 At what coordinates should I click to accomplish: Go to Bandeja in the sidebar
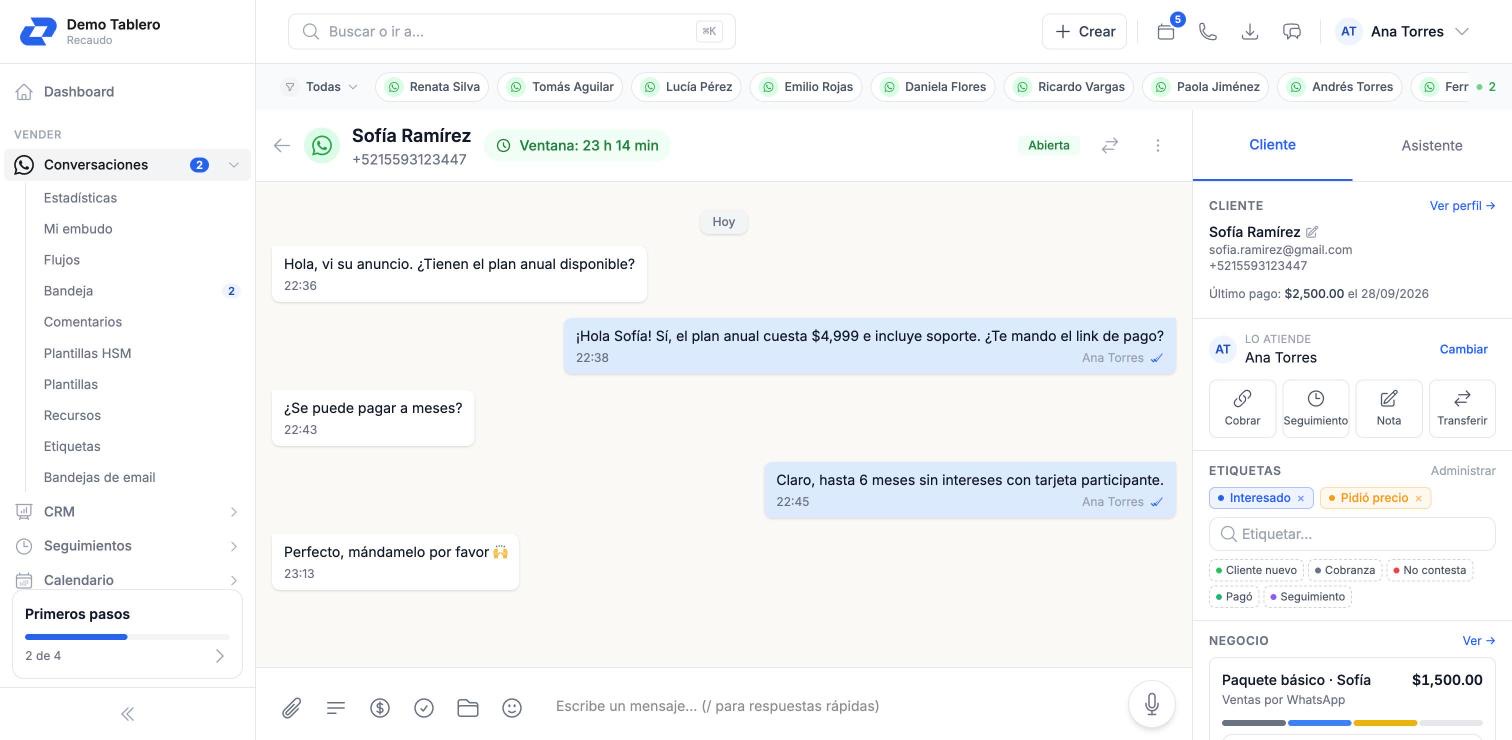[x=68, y=291]
